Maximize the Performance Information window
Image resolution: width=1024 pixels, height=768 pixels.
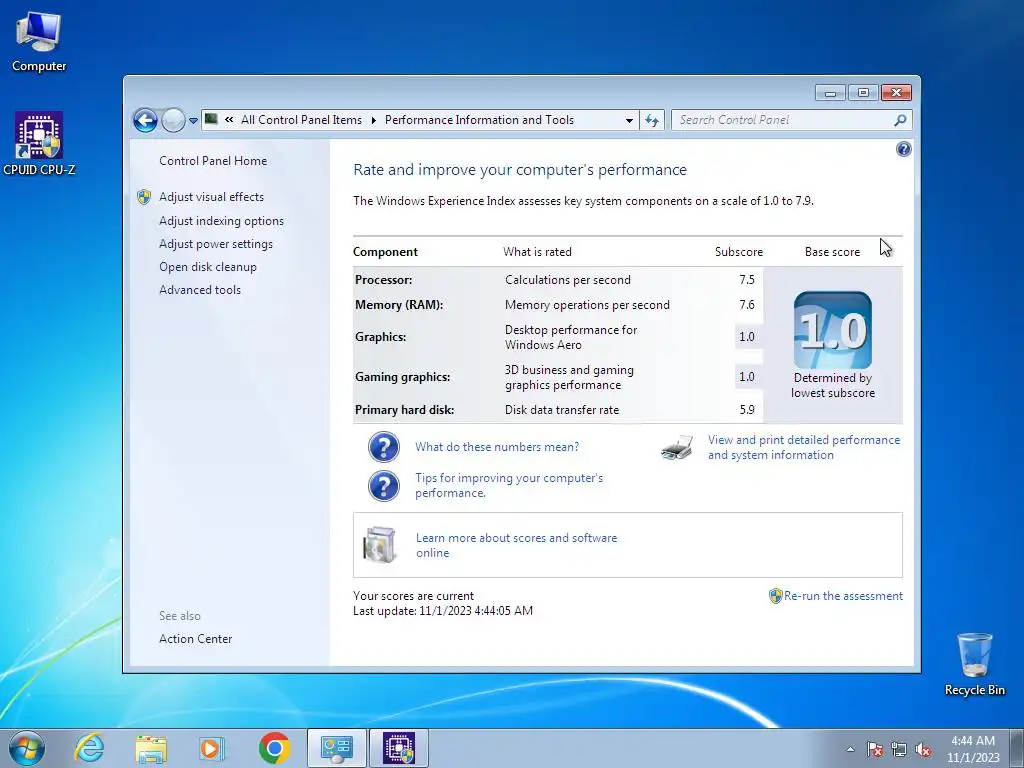(863, 93)
